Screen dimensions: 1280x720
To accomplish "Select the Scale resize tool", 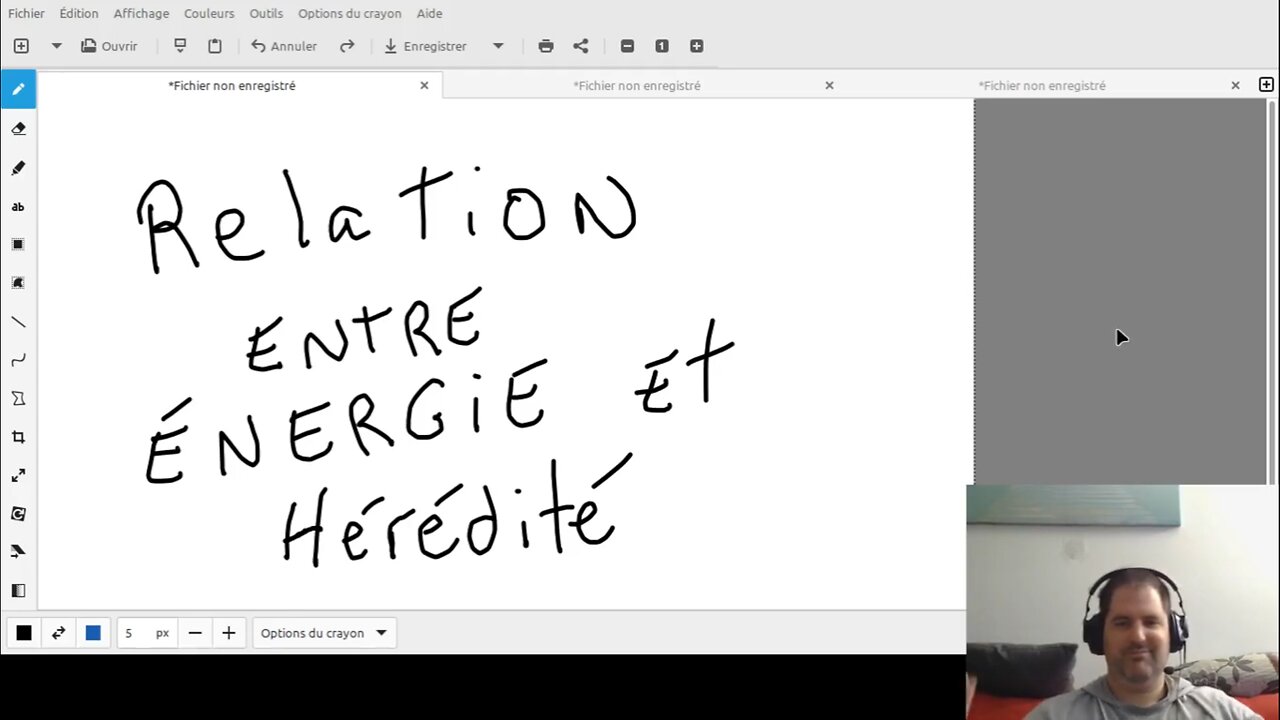I will 18,475.
